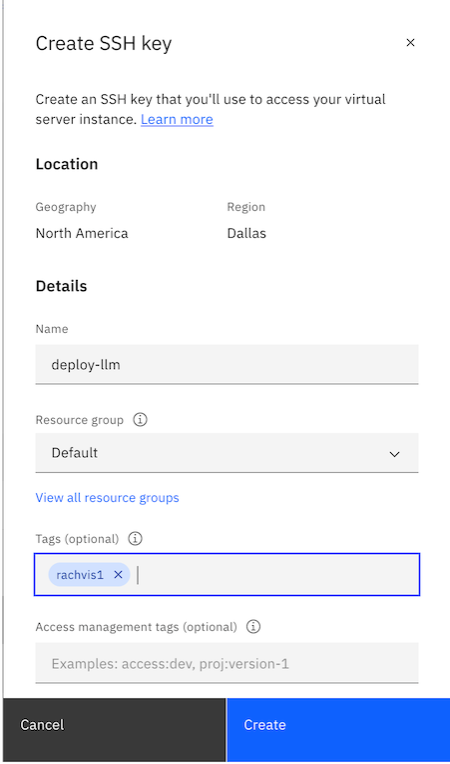Remove the rachvis1 tag with its x icon
Image resolution: width=450 pixels, height=764 pixels.
(118, 575)
